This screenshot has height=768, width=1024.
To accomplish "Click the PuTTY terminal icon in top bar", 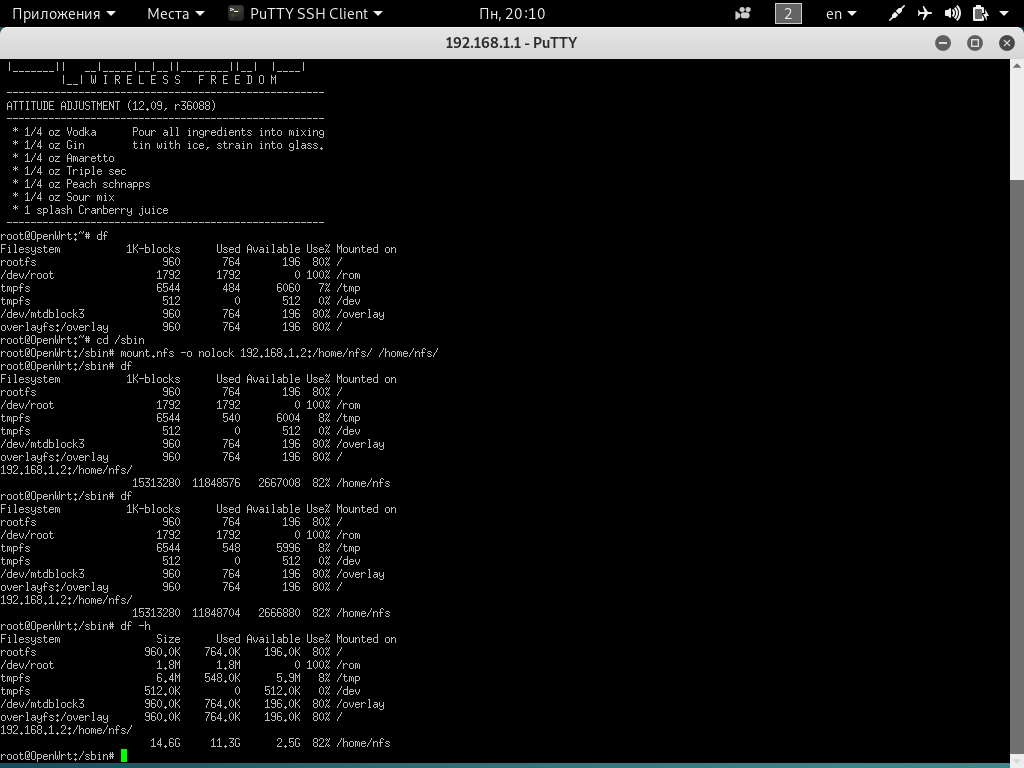I will 236,13.
